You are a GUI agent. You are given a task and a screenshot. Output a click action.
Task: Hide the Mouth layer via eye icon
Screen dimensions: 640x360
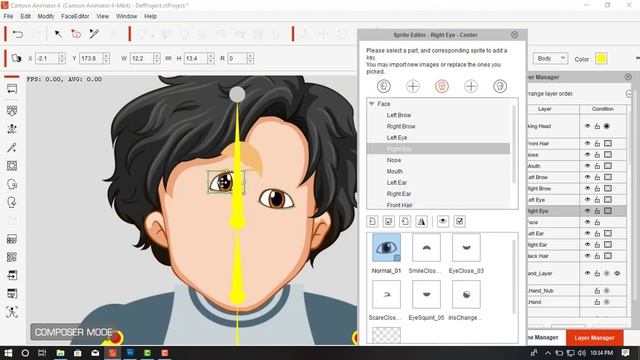point(587,166)
